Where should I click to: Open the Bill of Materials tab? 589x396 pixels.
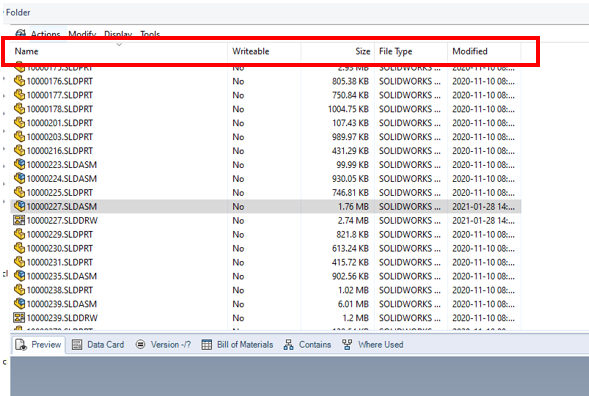point(237,345)
